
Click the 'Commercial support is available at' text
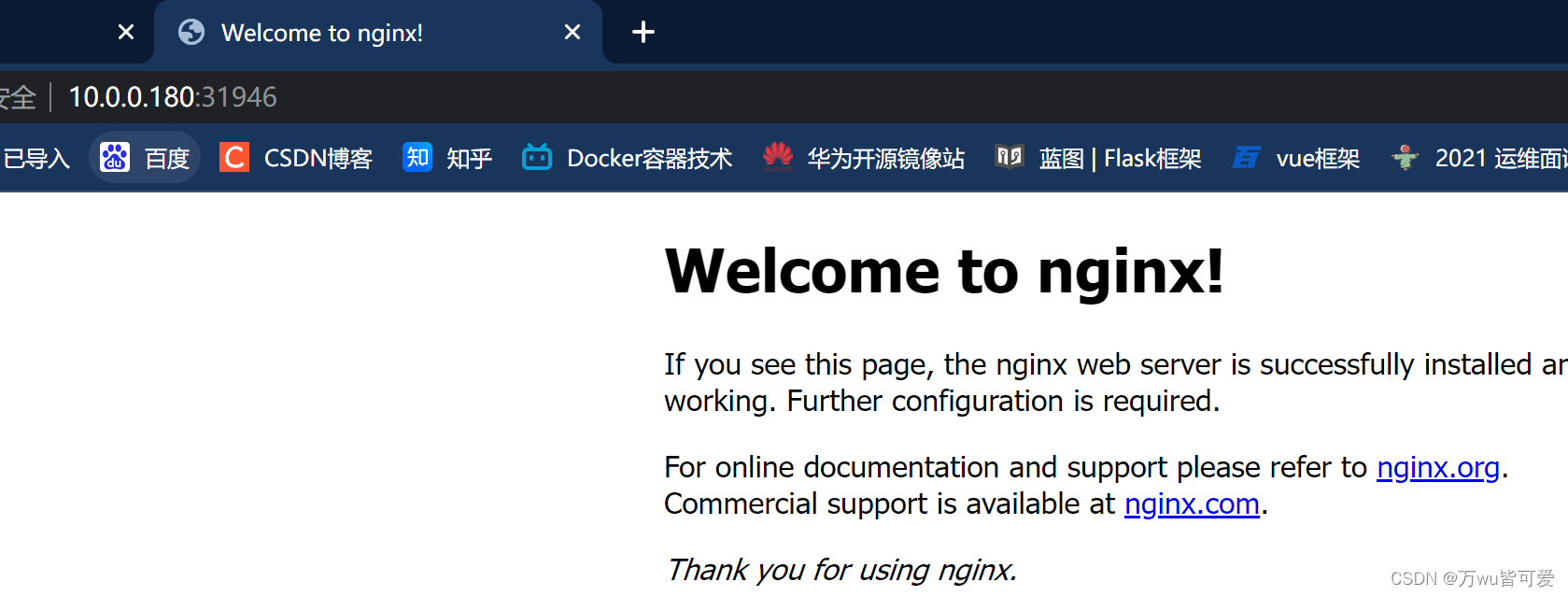(890, 504)
